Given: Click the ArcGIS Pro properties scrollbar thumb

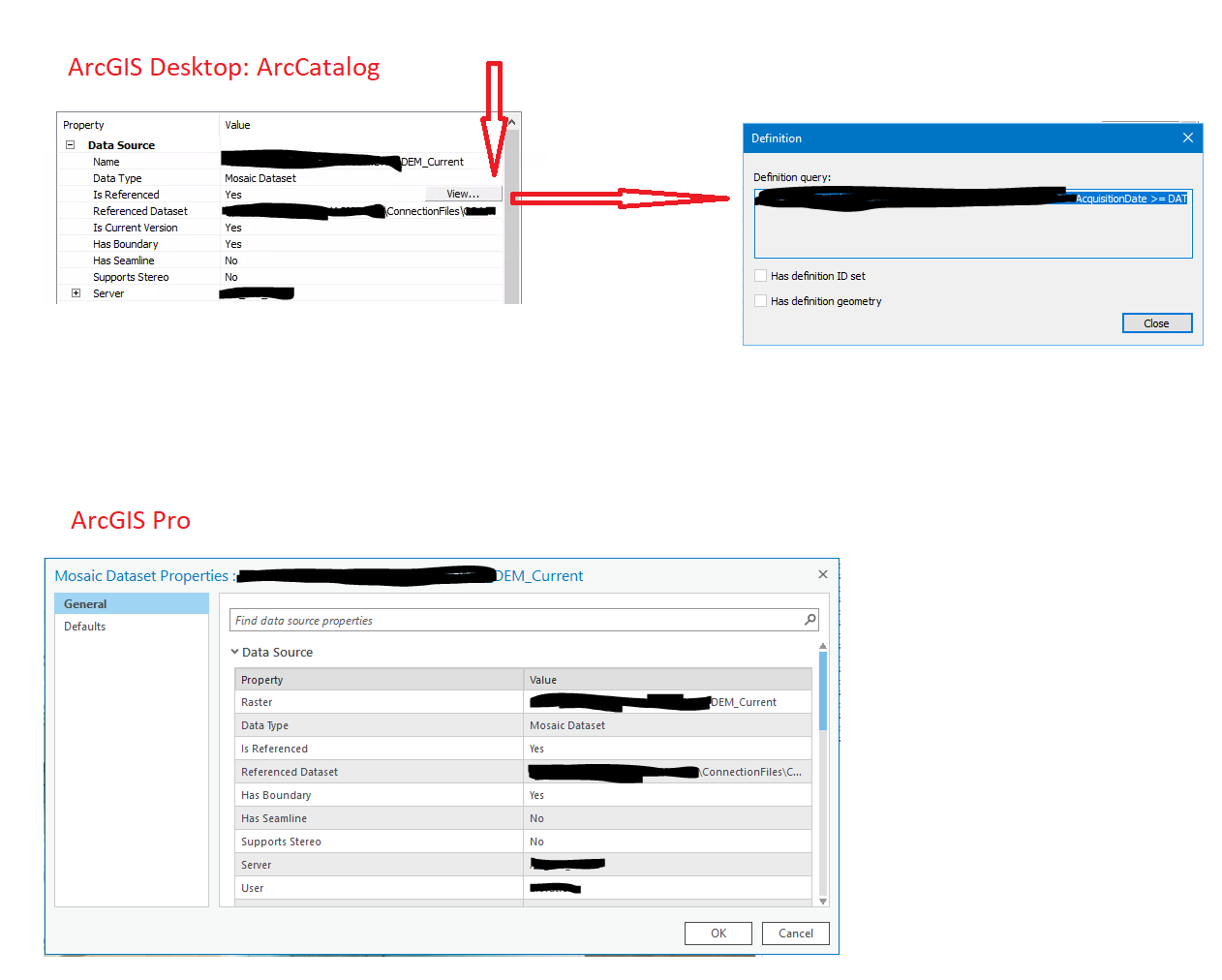Looking at the screenshot, I should [823, 690].
